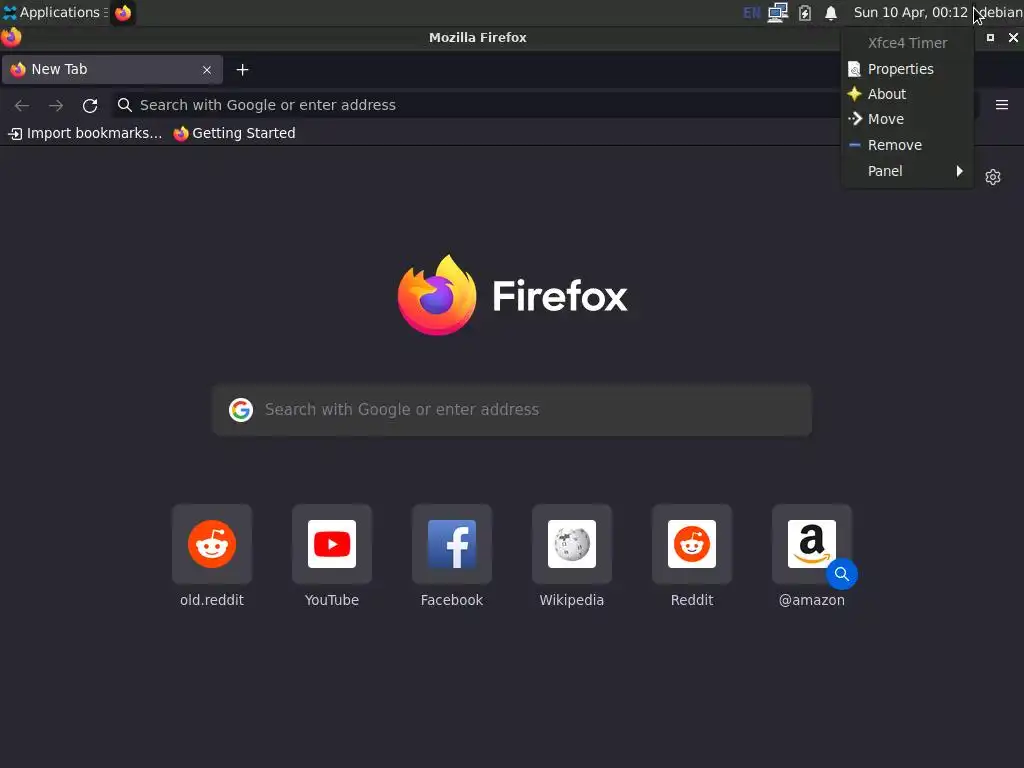The image size is (1024, 768).
Task: Open the new tab personalize gear icon
Action: (x=993, y=177)
